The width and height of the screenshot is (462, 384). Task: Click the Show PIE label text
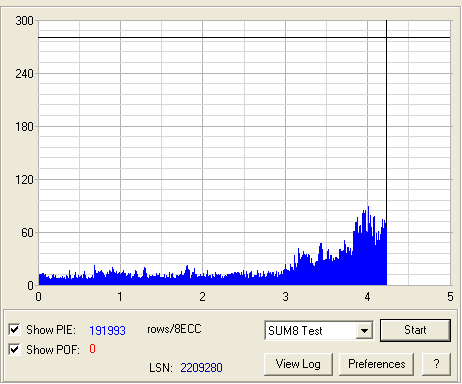point(51,330)
